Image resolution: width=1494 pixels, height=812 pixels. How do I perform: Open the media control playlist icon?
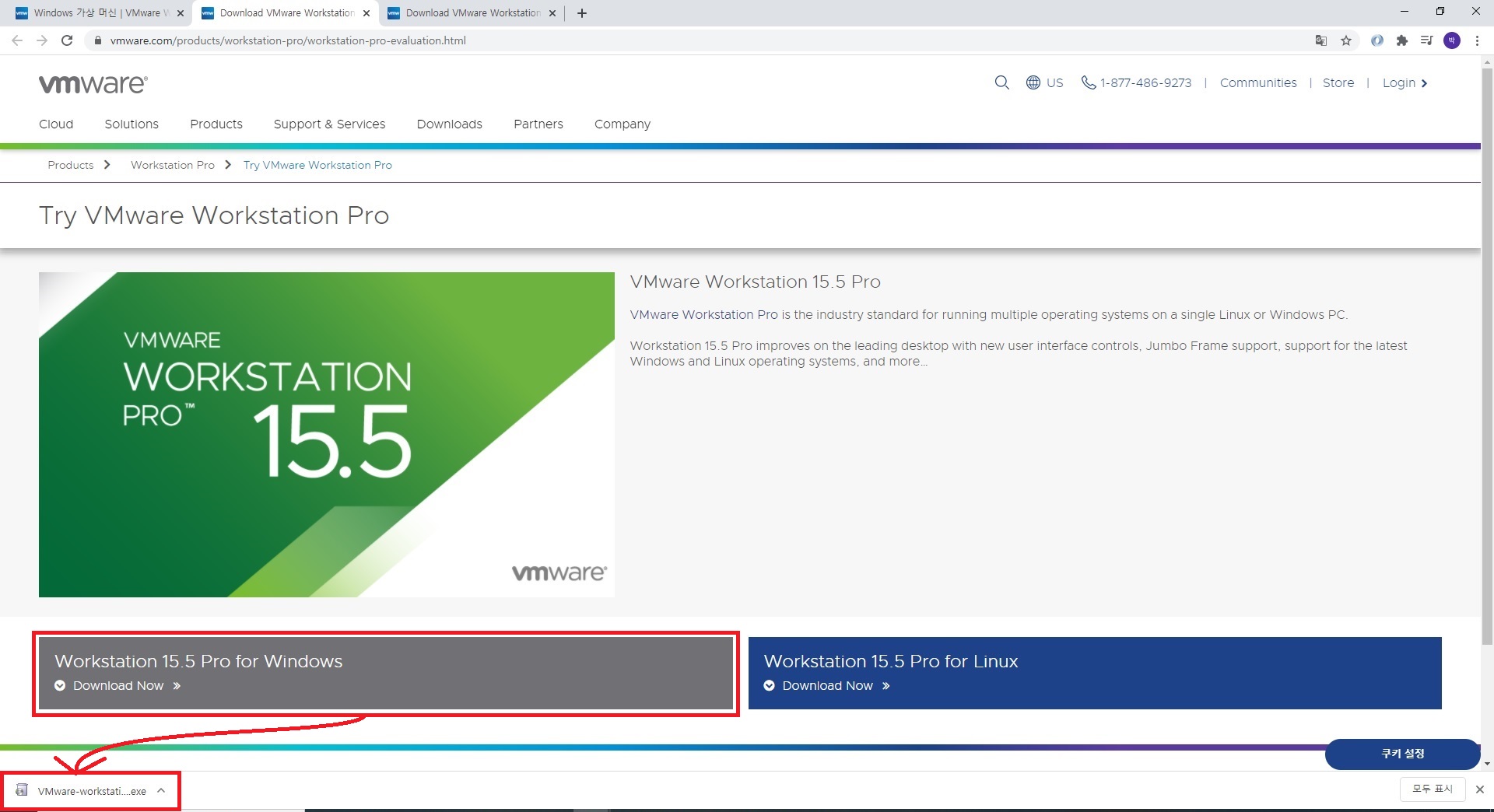[1426, 40]
